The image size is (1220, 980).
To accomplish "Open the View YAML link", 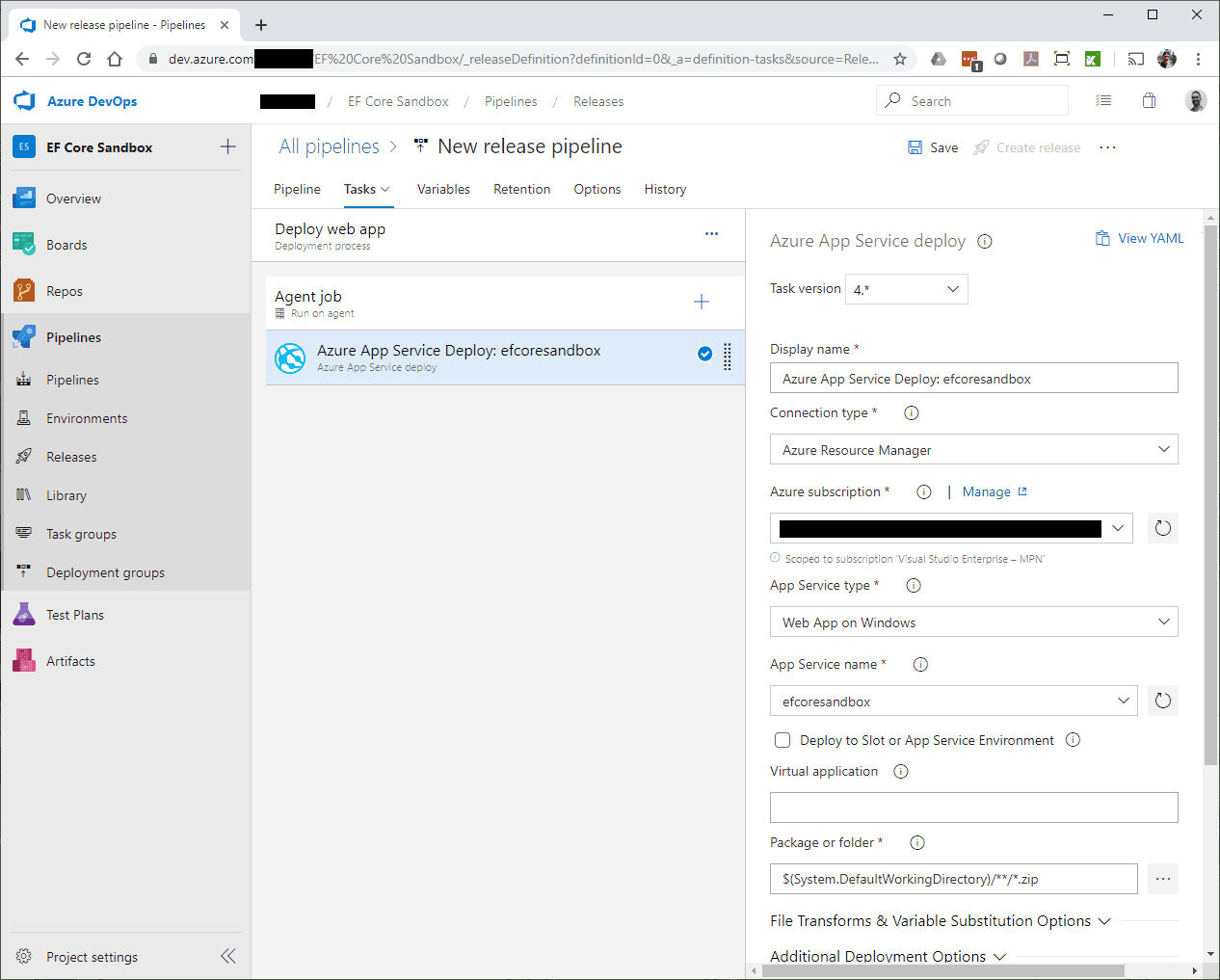I will [x=1139, y=238].
